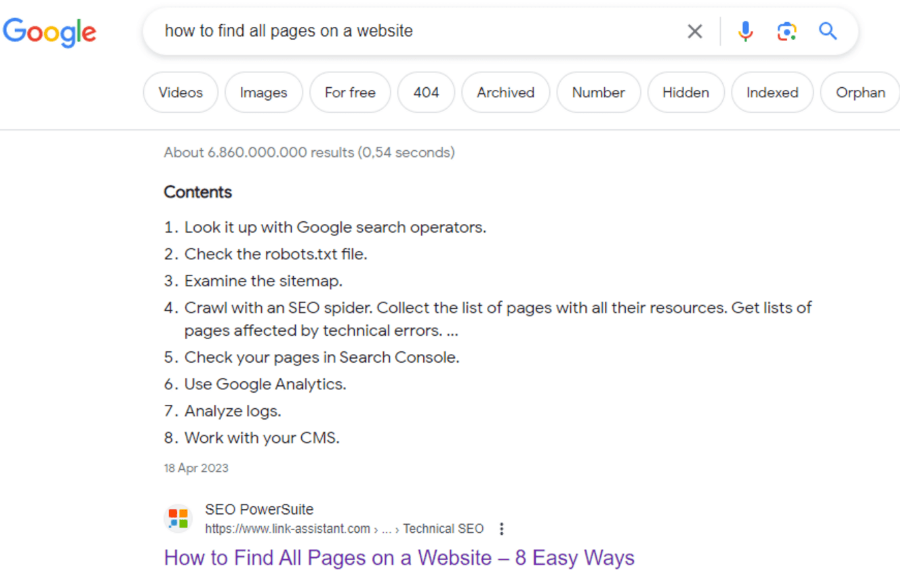Select the Indexed filter chip
900x570 pixels.
point(772,93)
